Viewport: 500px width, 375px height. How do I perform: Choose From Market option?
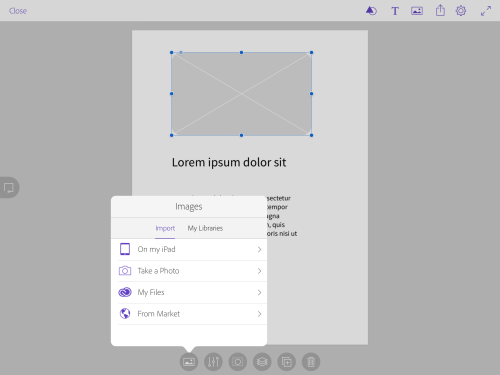pyautogui.click(x=189, y=314)
